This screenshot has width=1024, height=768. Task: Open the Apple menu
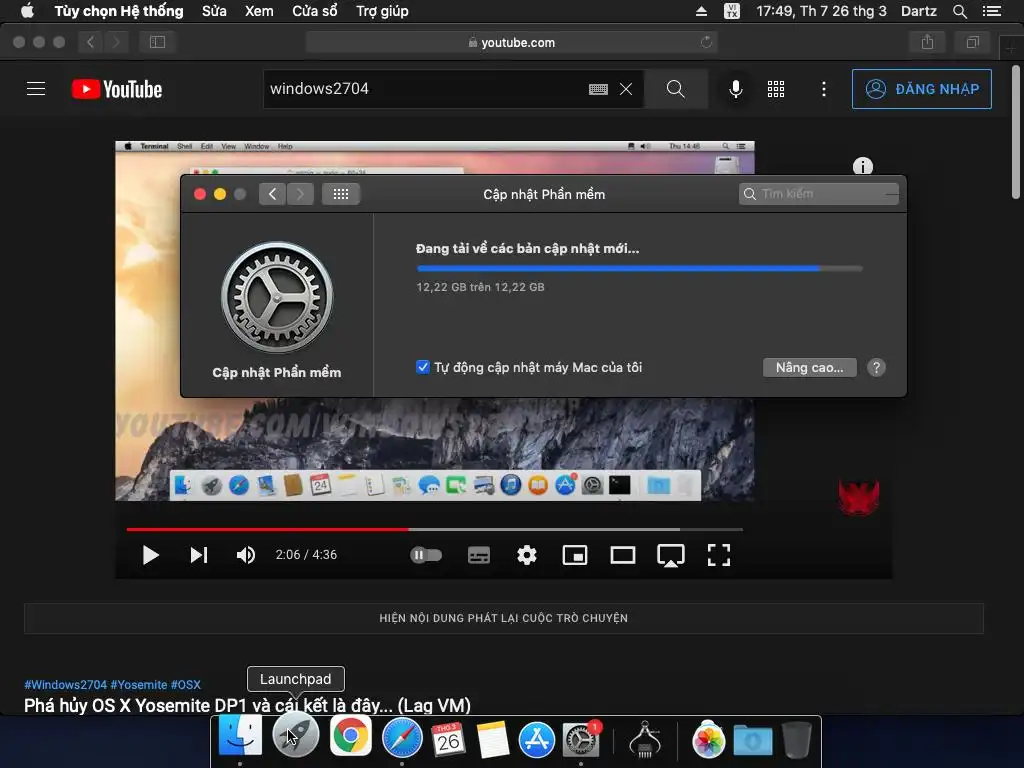[x=27, y=11]
